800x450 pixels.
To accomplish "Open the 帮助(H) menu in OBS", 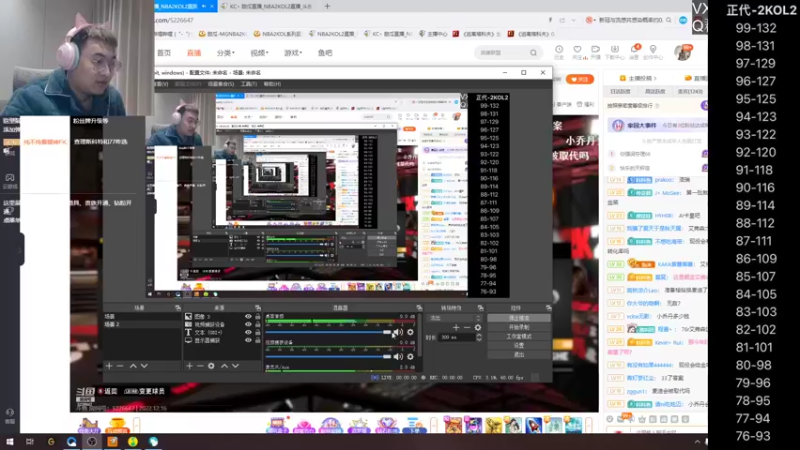I will click(x=272, y=84).
